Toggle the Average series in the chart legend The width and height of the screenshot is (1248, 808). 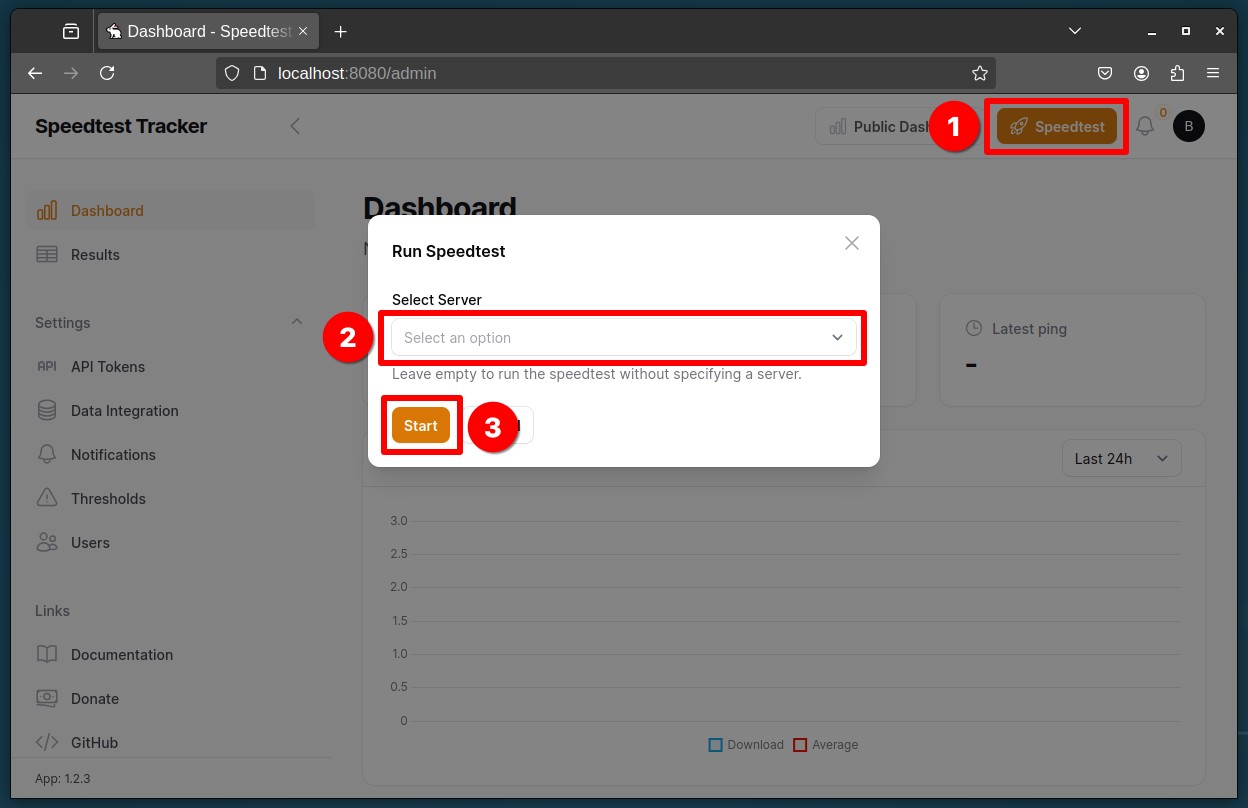(826, 745)
